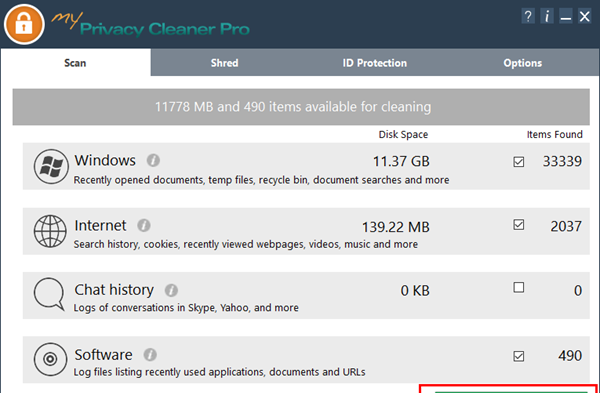Show info for the Internet category
The width and height of the screenshot is (600, 393).
coord(144,225)
